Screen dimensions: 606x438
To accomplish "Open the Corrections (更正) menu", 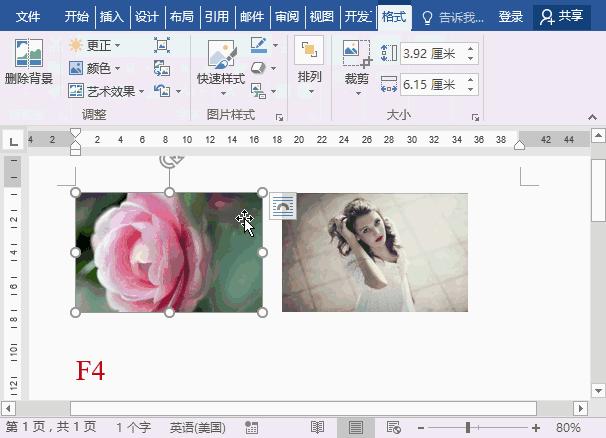I will [95, 46].
